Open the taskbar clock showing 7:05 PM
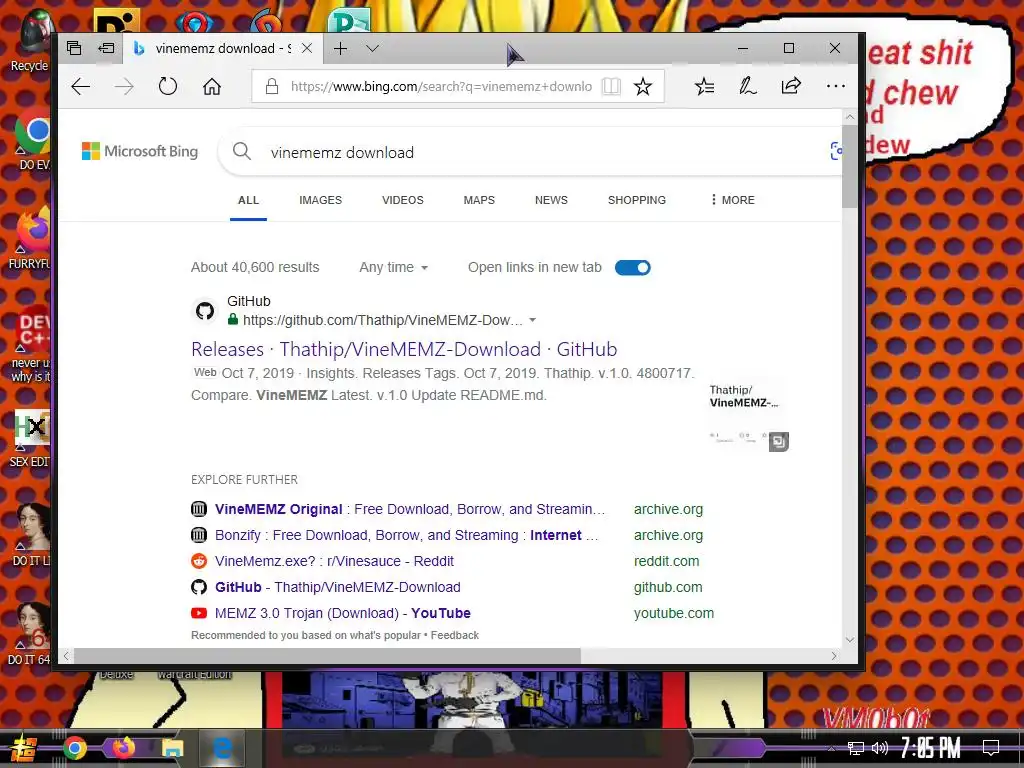Screen dimensions: 1024x768 click(x=931, y=748)
